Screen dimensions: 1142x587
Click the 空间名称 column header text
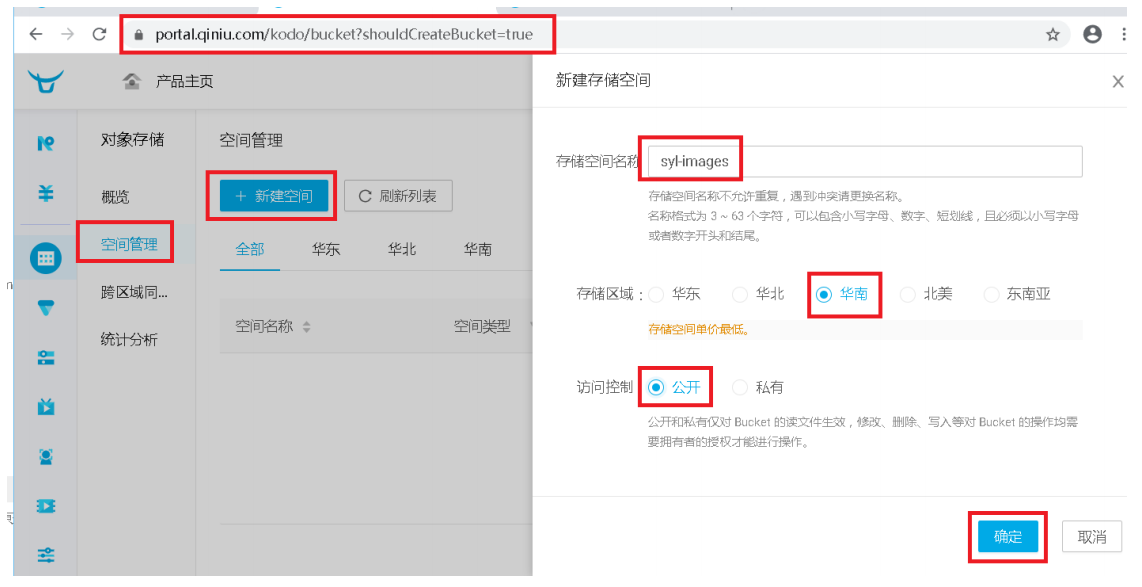[264, 326]
